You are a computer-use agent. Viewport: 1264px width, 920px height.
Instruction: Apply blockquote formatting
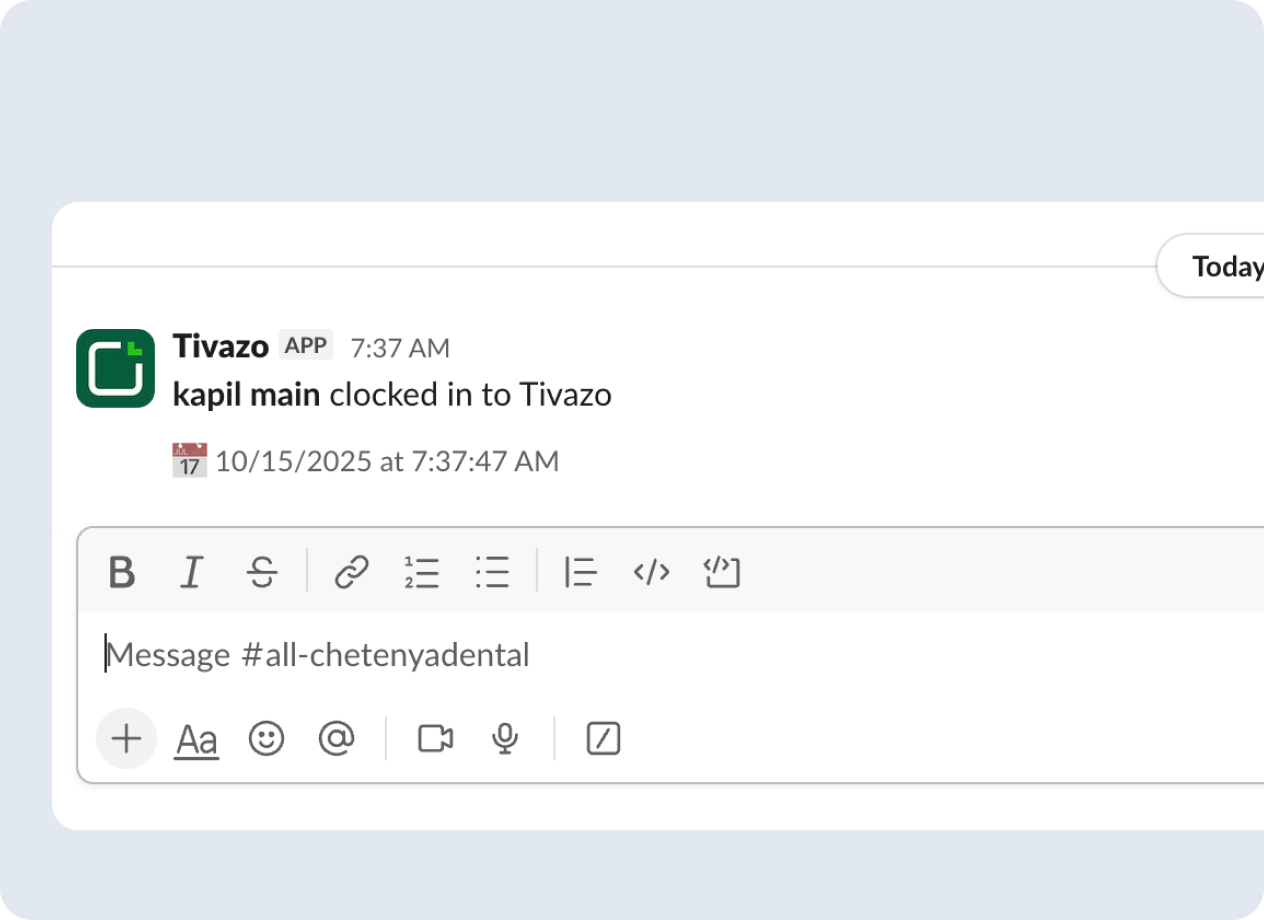pyautogui.click(x=581, y=573)
